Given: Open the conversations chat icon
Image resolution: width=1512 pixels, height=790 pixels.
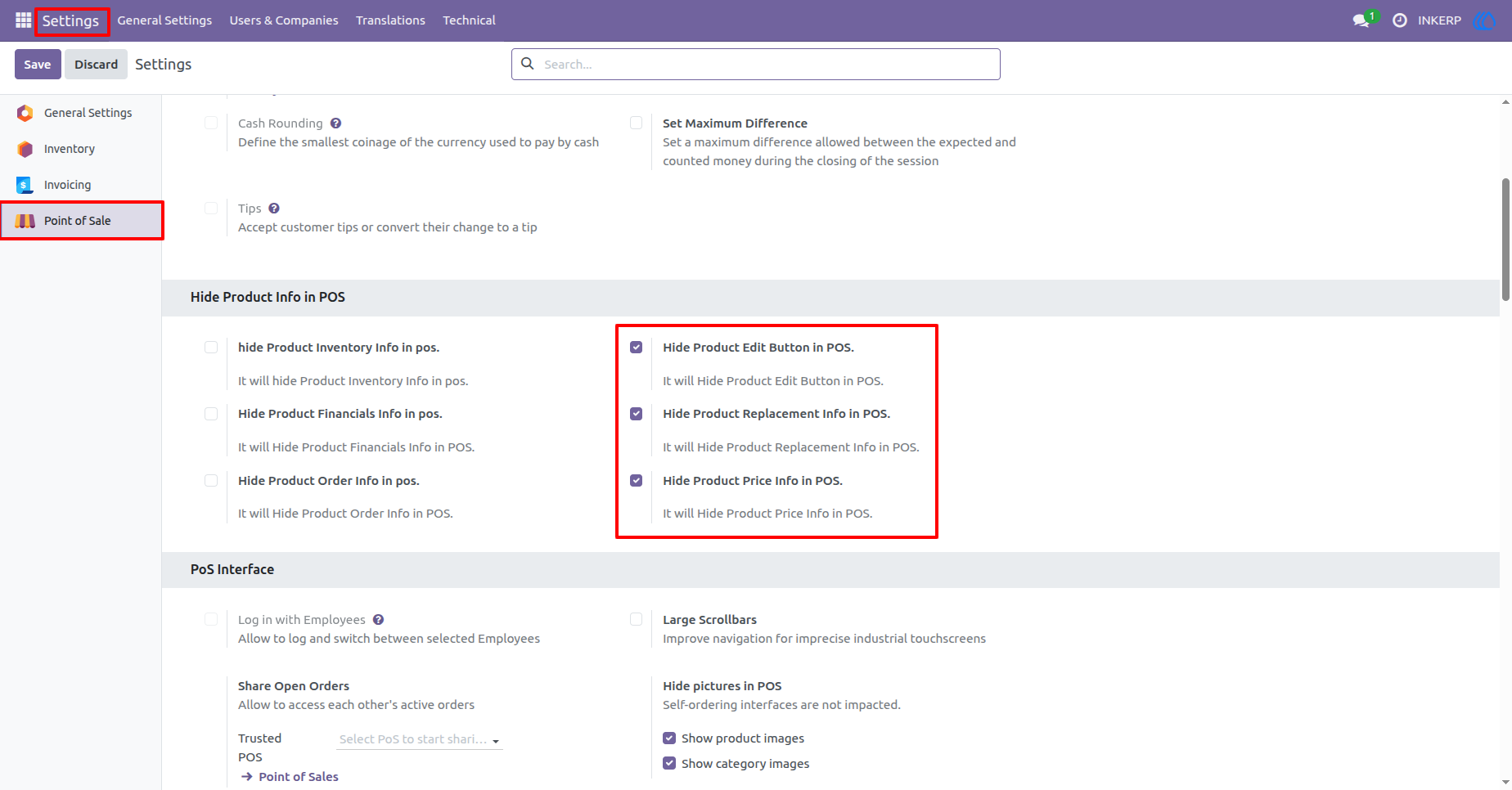Looking at the screenshot, I should (x=1361, y=20).
